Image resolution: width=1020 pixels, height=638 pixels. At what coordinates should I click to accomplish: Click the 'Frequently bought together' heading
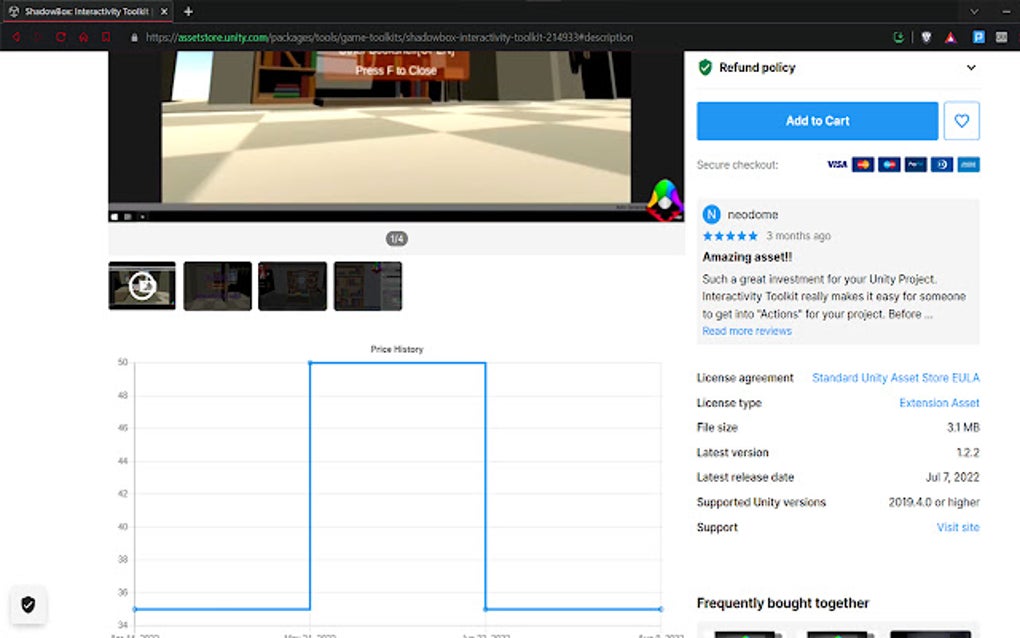(783, 604)
